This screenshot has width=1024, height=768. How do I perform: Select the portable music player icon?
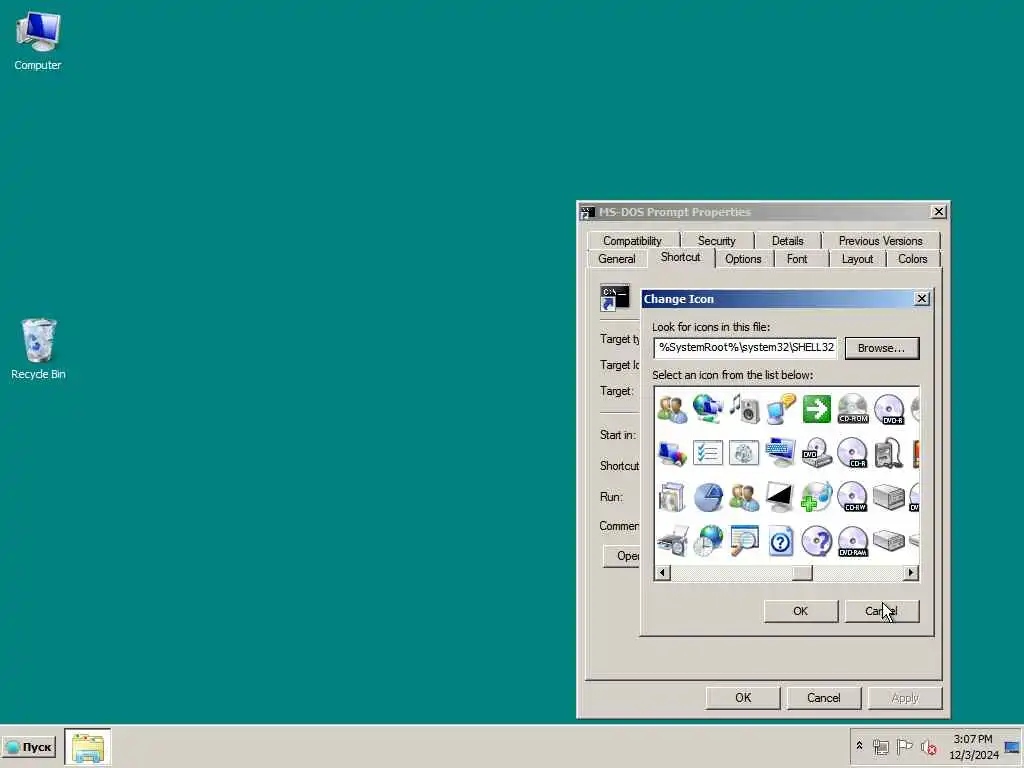[889, 453]
